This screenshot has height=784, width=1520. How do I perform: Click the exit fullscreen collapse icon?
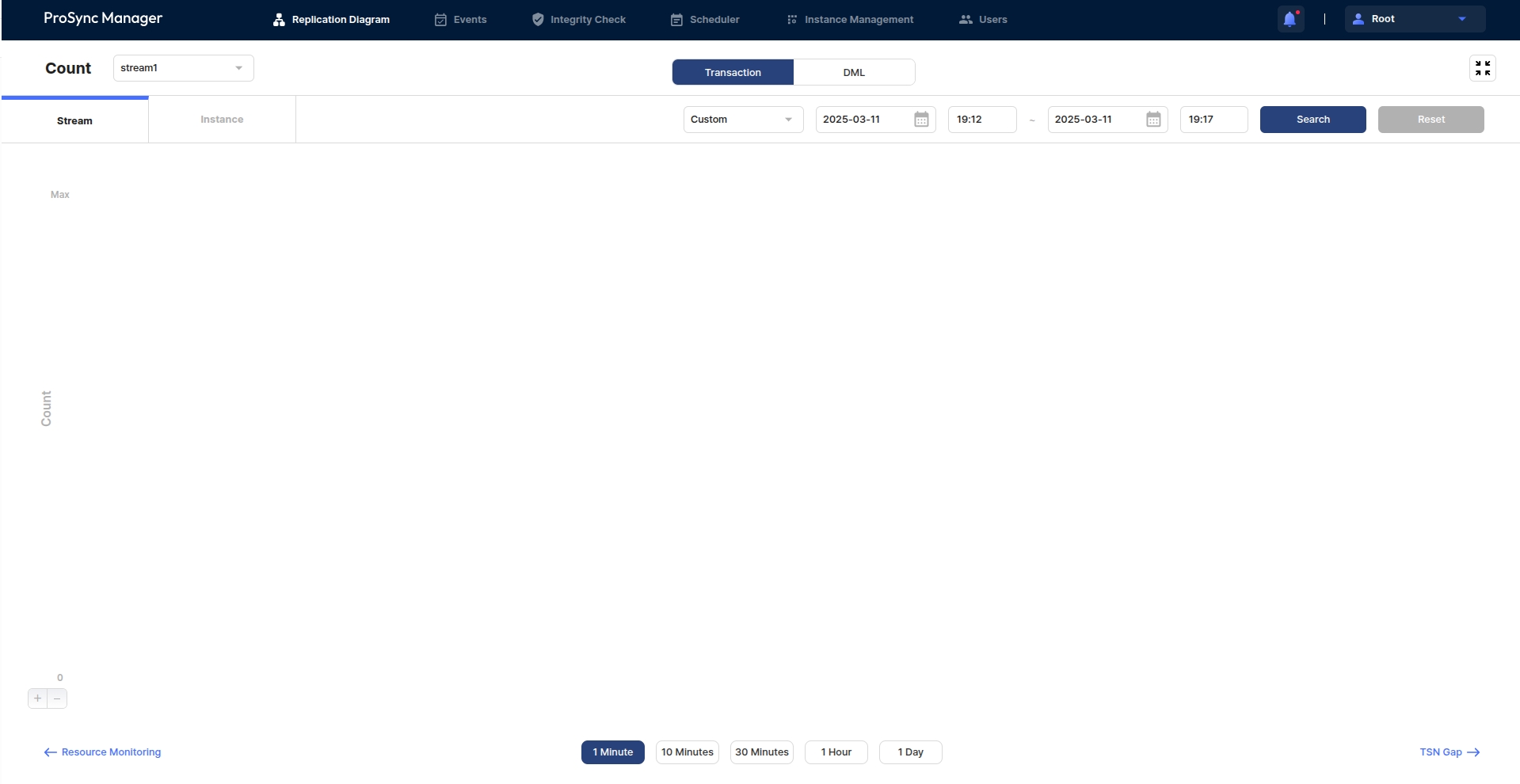1482,68
